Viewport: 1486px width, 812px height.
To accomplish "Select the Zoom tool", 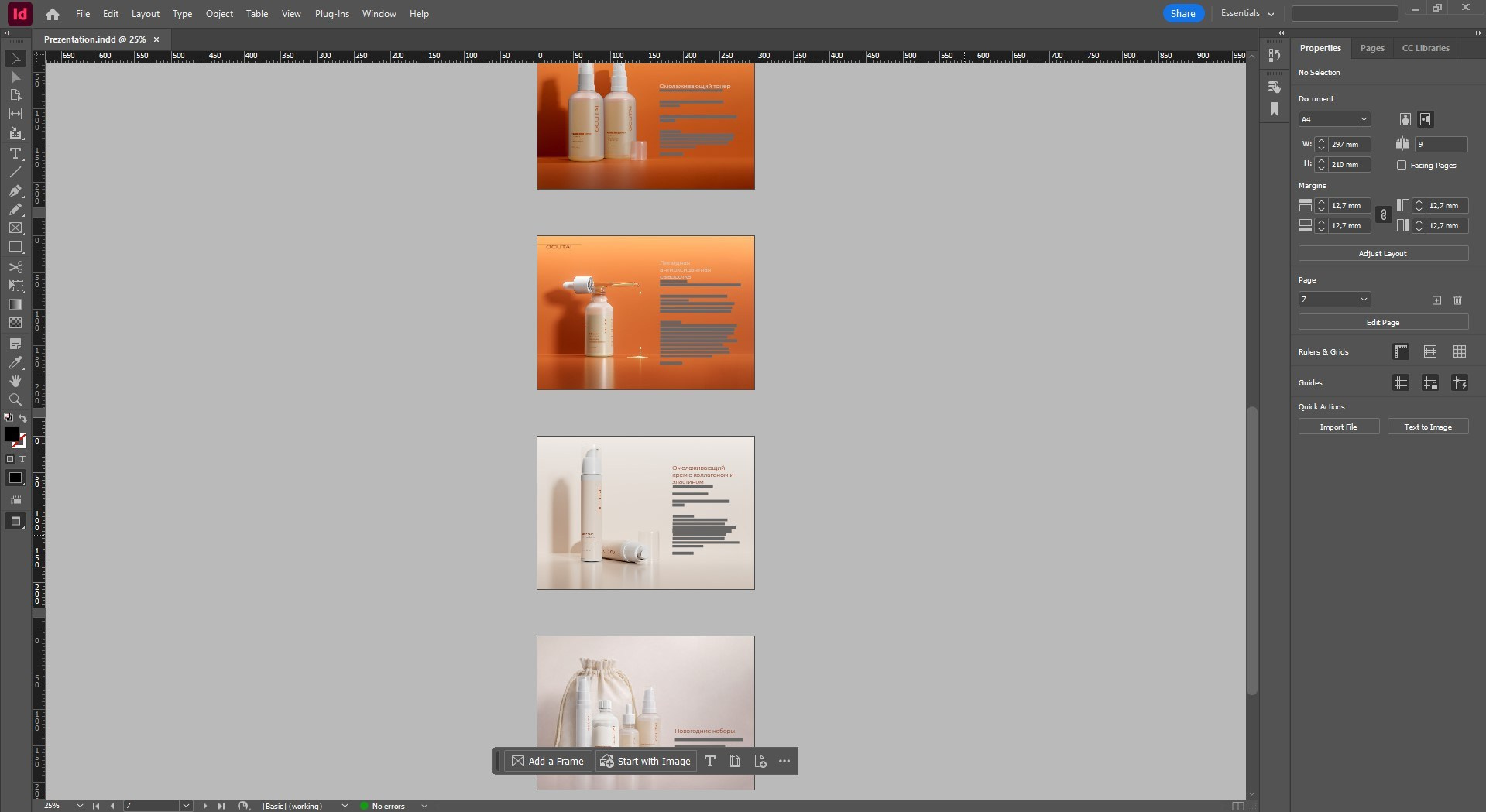I will coord(15,399).
